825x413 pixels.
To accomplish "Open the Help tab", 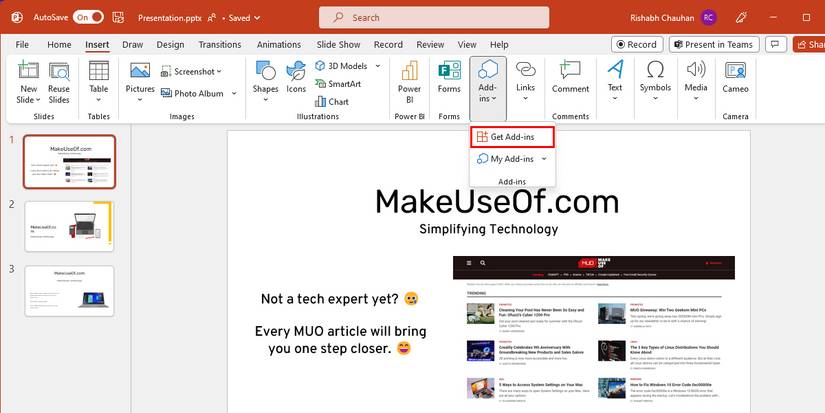I will point(499,45).
